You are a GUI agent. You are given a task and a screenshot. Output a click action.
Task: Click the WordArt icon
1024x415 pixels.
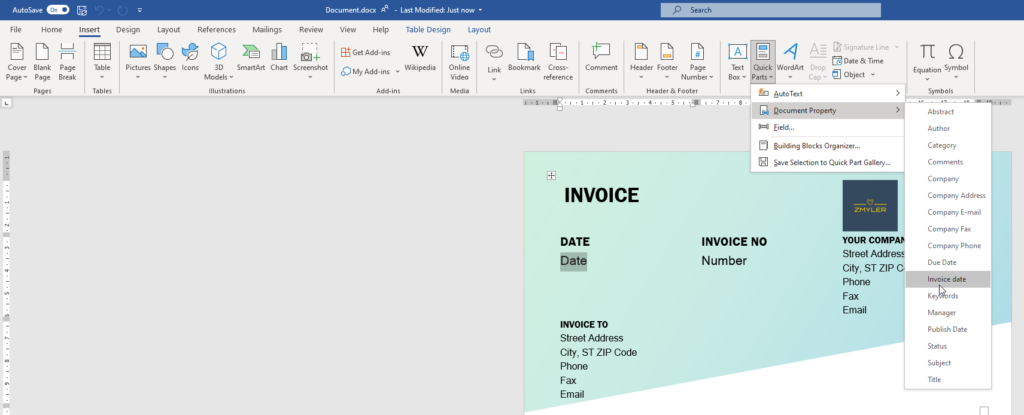[790, 62]
